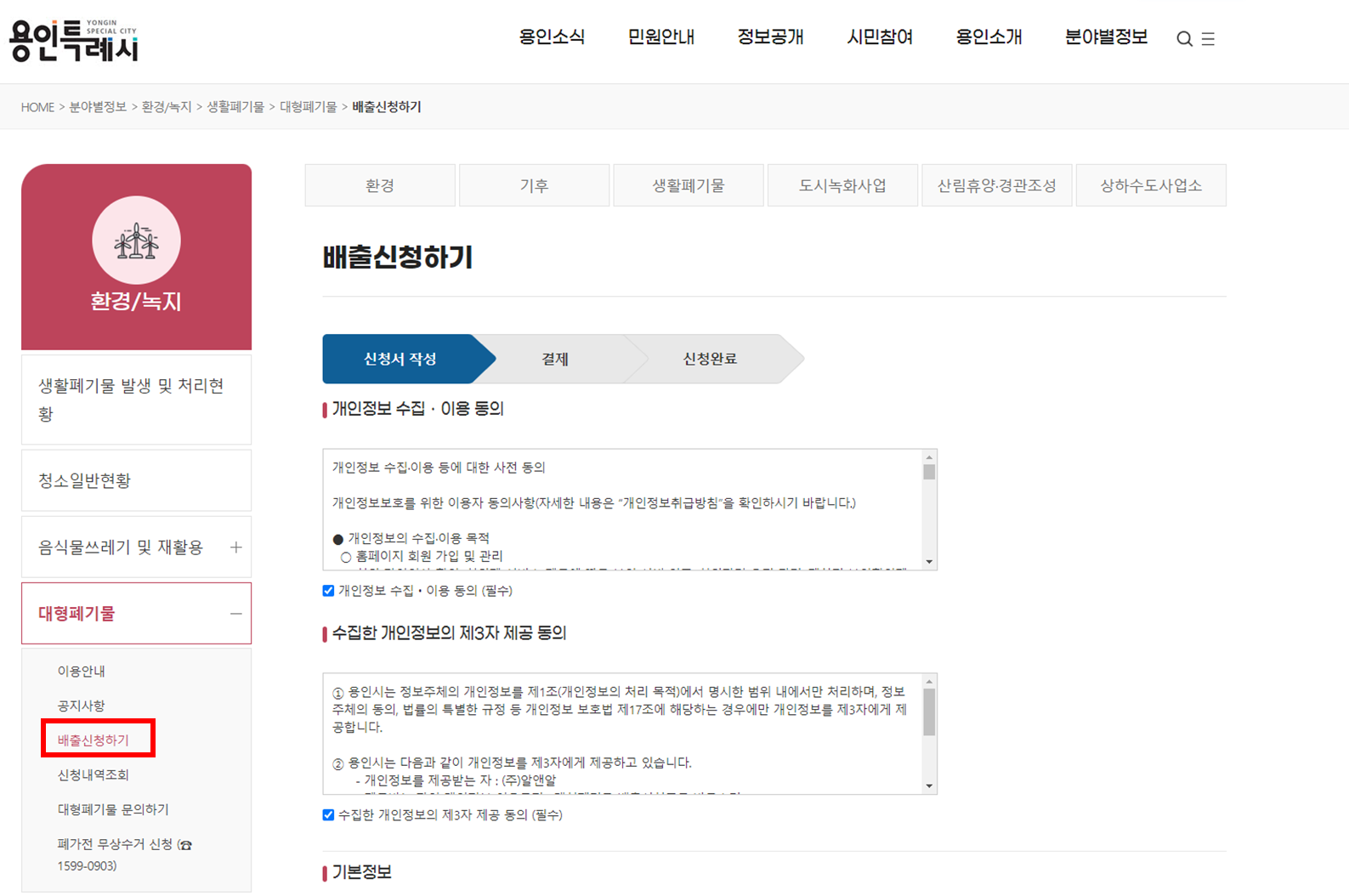Viewport: 1349px width, 896px height.
Task: Switch to the 기후 tab
Action: pyautogui.click(x=534, y=185)
